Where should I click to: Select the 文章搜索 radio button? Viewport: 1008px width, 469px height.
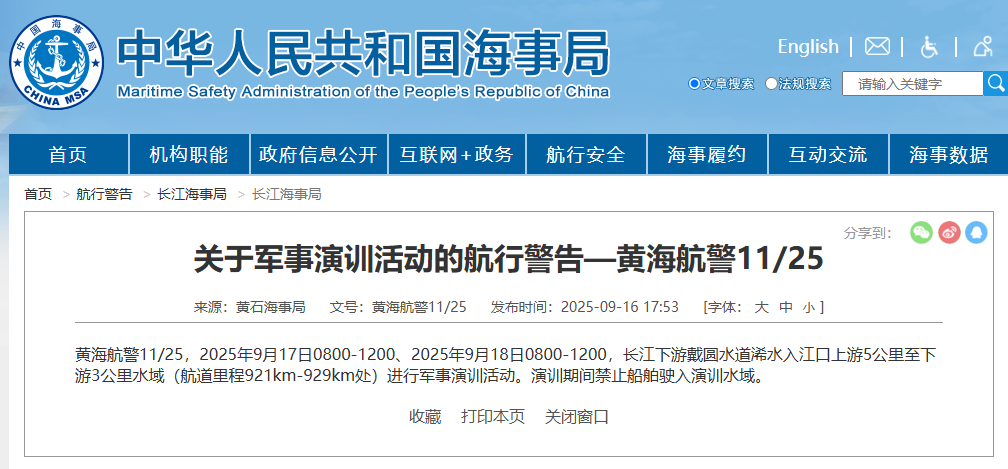click(695, 84)
